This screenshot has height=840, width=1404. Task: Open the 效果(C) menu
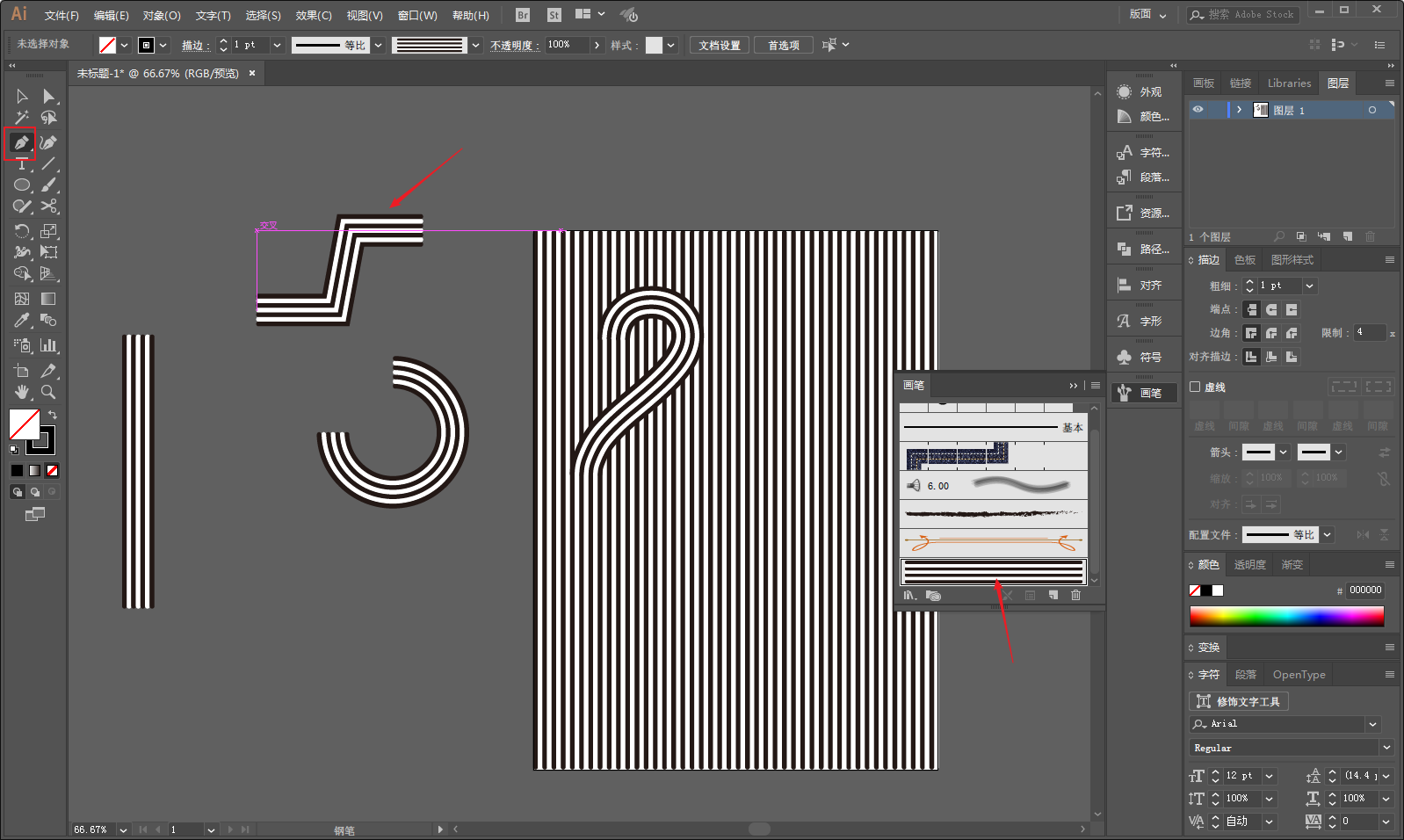click(x=314, y=15)
